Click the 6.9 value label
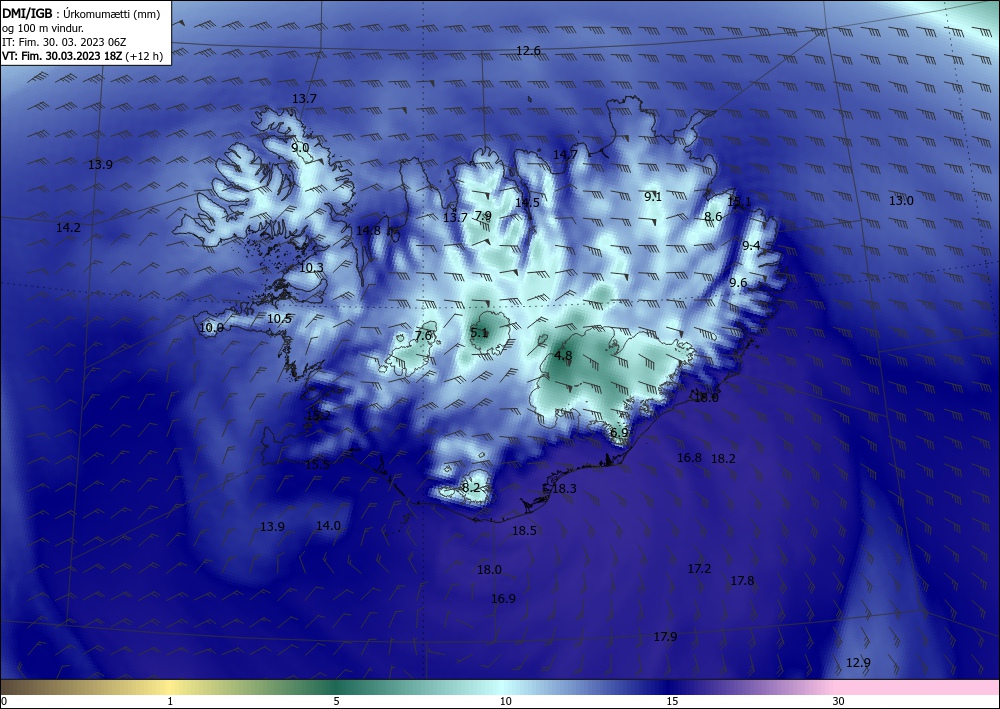 point(619,433)
